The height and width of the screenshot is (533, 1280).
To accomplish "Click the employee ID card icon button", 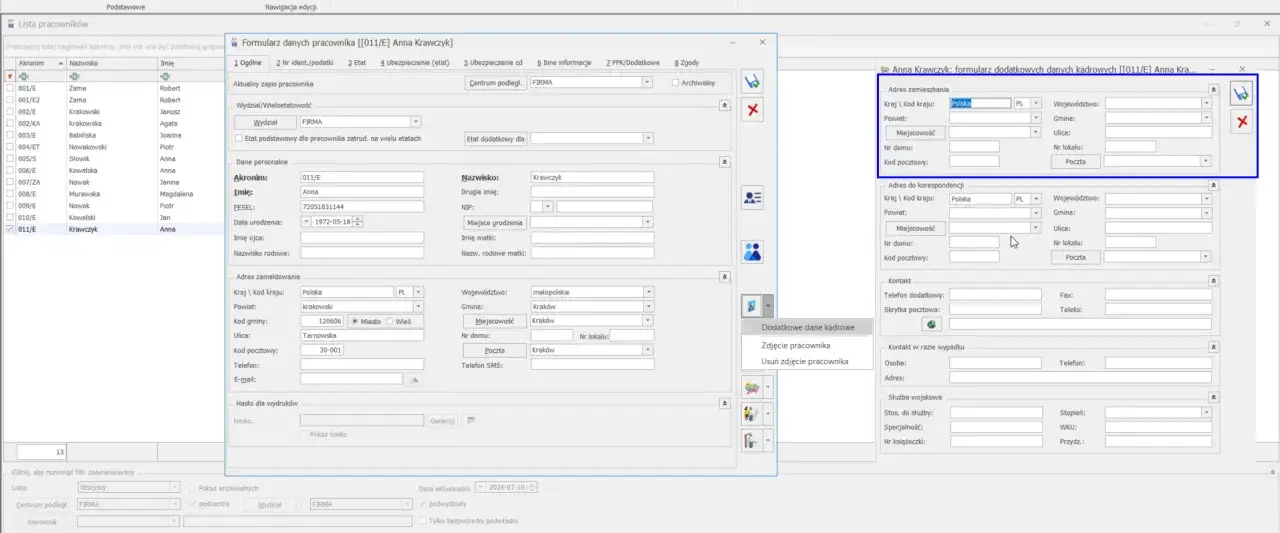I will pyautogui.click(x=753, y=198).
